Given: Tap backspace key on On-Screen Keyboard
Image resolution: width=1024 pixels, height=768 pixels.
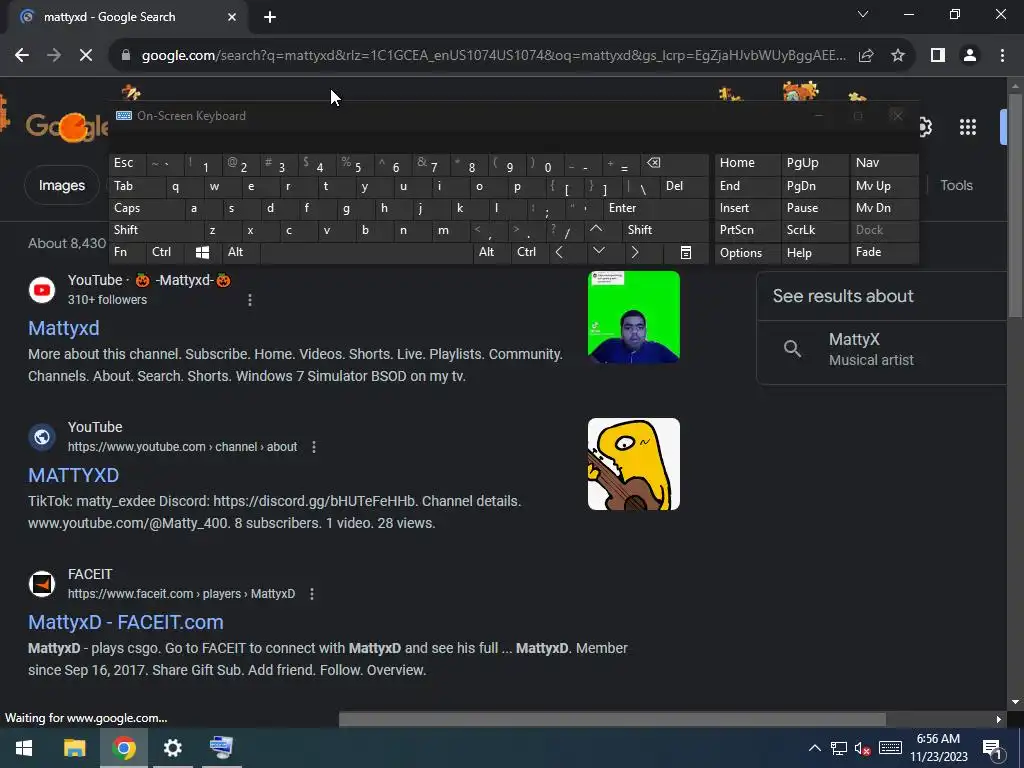Looking at the screenshot, I should coord(675,163).
